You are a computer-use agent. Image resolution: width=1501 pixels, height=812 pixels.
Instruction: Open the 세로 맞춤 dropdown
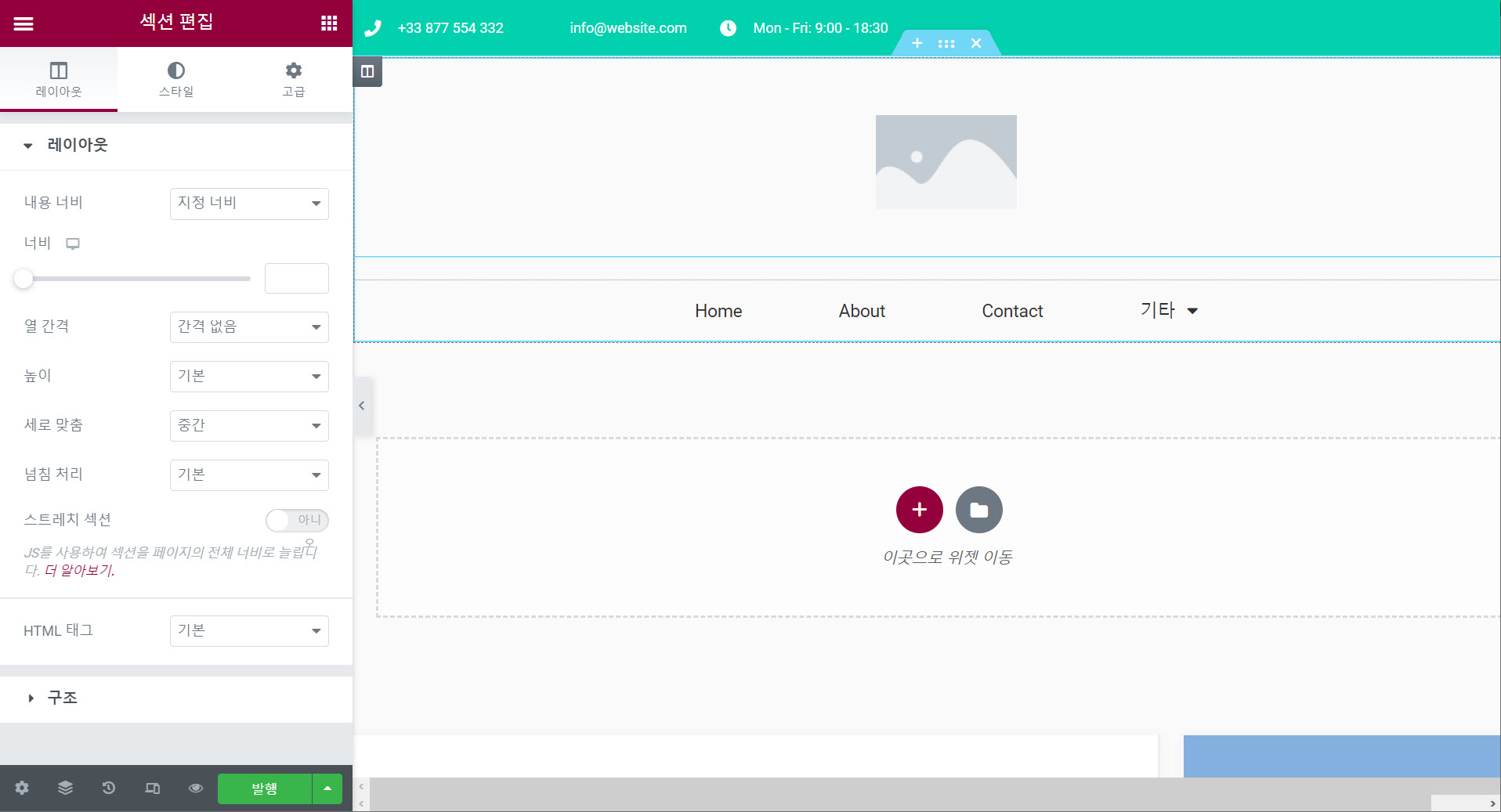point(249,426)
